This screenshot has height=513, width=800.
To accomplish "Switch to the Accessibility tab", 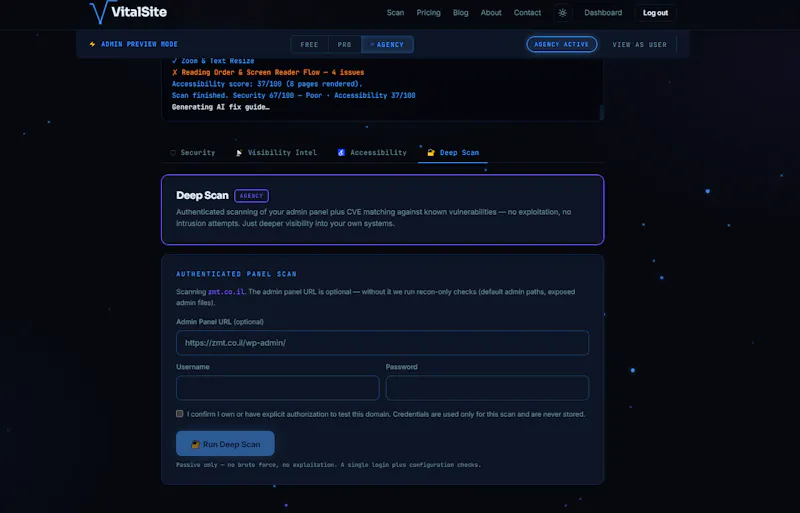I will [x=372, y=153].
